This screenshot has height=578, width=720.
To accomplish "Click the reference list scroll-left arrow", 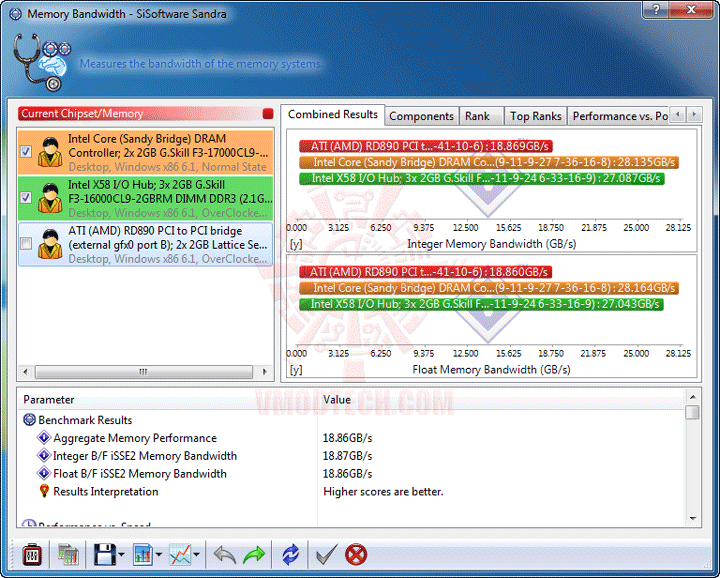I will pyautogui.click(x=26, y=372).
